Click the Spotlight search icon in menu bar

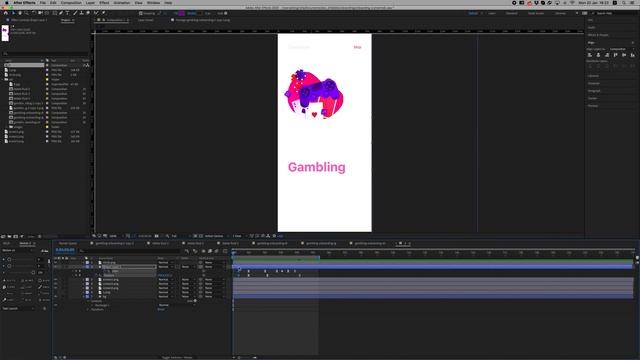point(624,2)
